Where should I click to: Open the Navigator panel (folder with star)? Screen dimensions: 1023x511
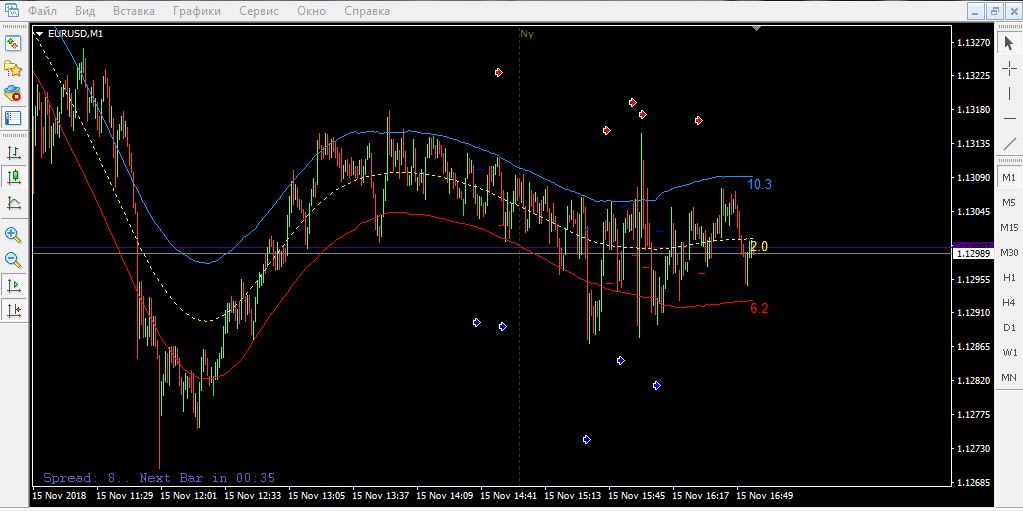pos(13,69)
